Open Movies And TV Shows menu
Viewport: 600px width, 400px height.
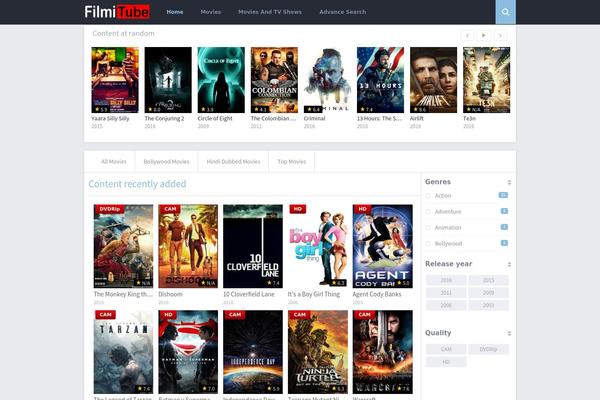(270, 12)
